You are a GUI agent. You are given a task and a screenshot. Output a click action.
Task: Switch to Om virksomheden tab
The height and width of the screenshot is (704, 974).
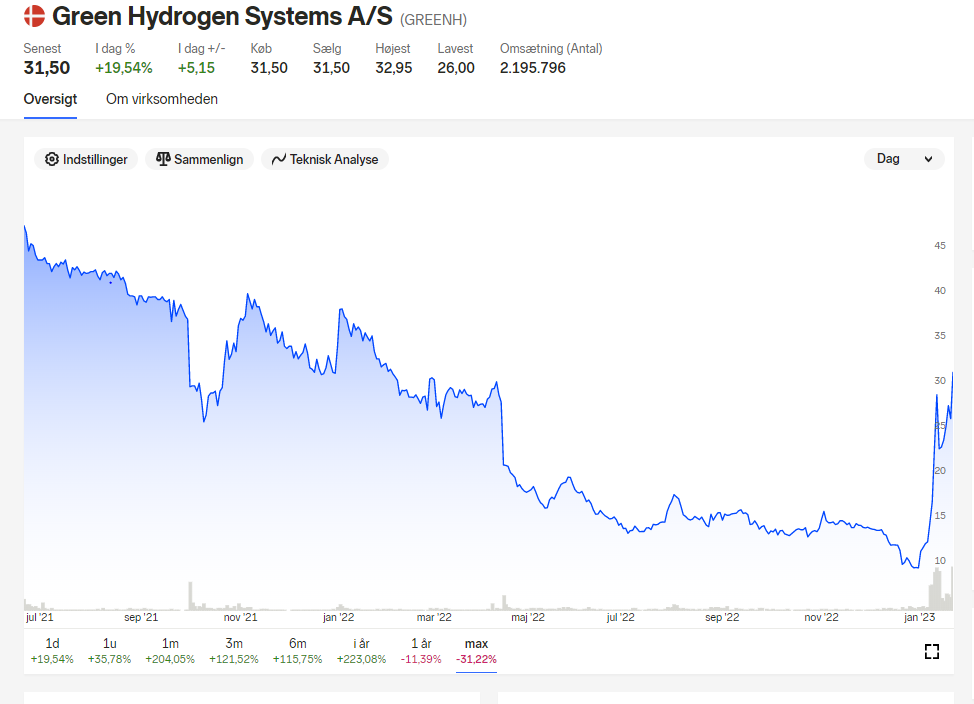pyautogui.click(x=162, y=99)
